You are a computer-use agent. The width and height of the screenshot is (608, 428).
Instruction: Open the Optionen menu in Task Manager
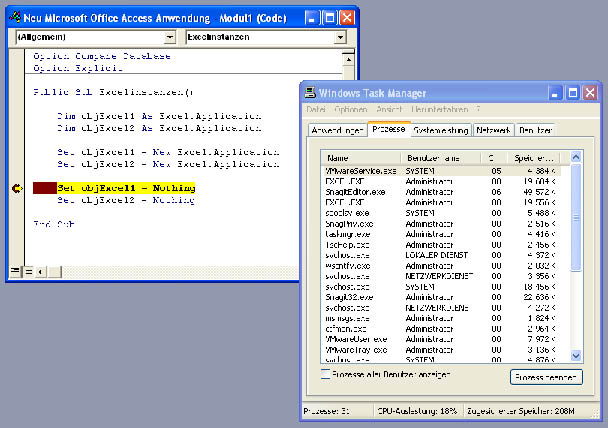[x=351, y=108]
